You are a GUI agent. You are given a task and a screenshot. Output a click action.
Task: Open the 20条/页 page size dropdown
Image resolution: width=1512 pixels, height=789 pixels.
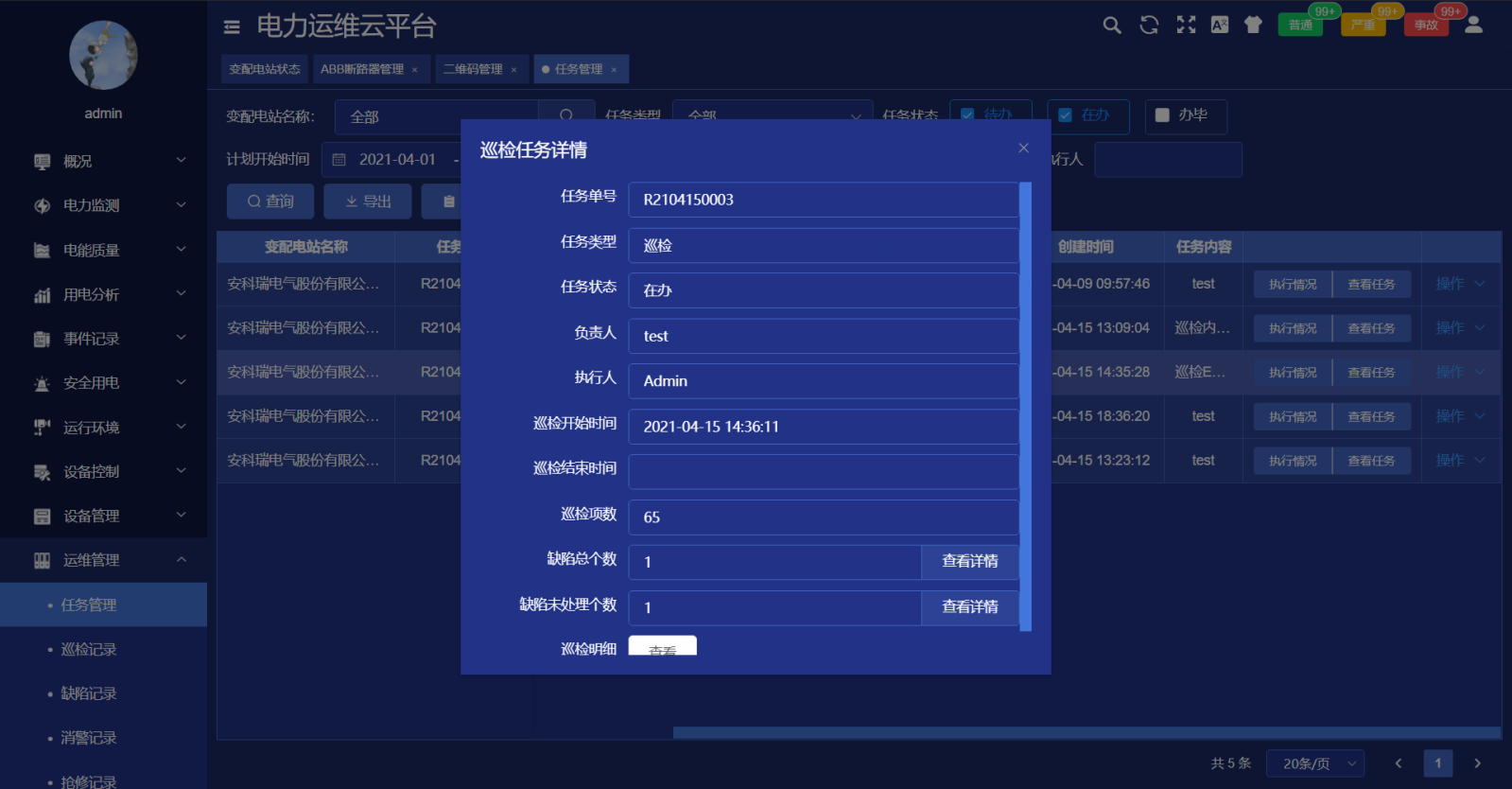click(1315, 763)
